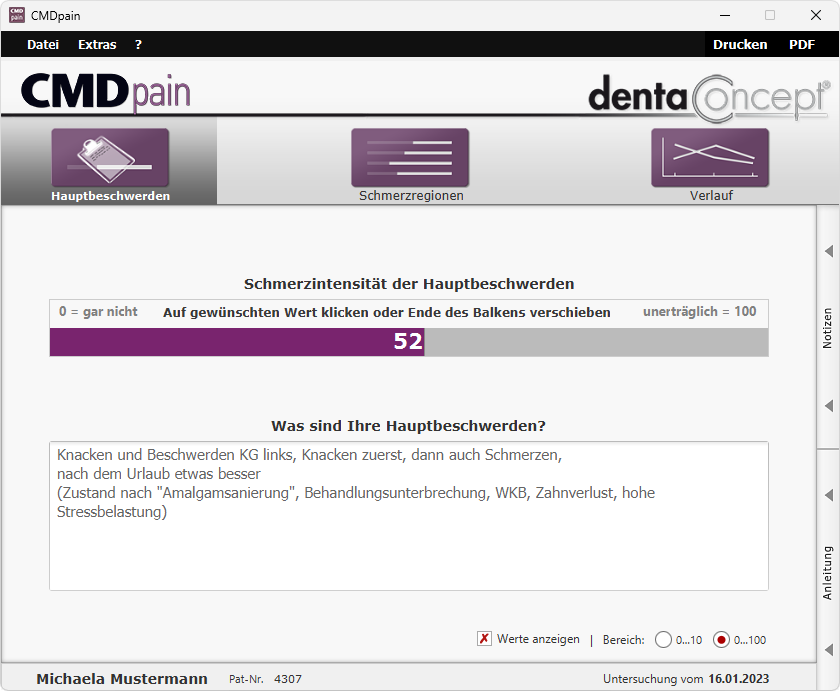This screenshot has width=840, height=691.
Task: Click the patient number '4307'
Action: pyautogui.click(x=288, y=679)
